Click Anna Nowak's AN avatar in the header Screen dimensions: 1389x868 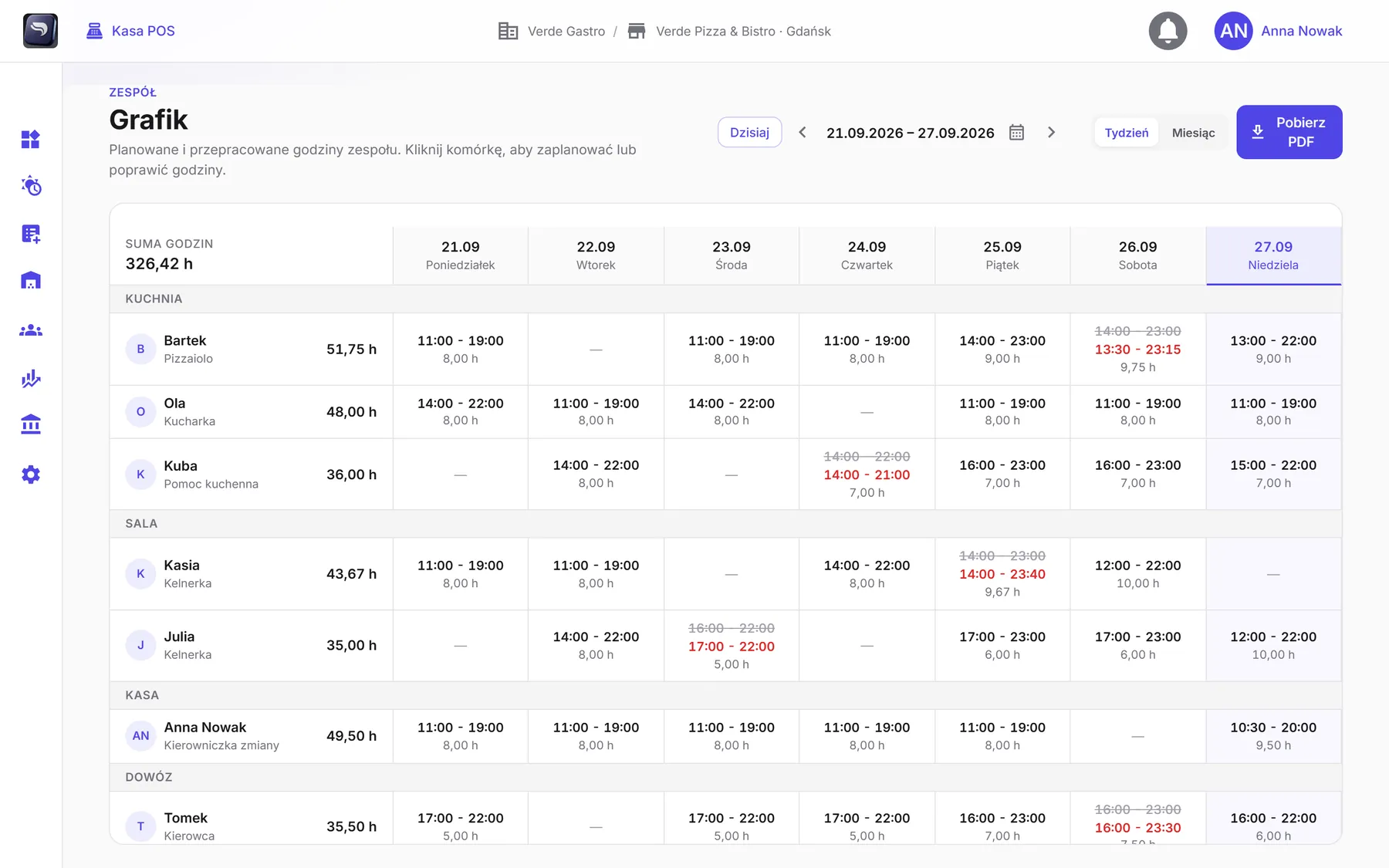point(1233,31)
